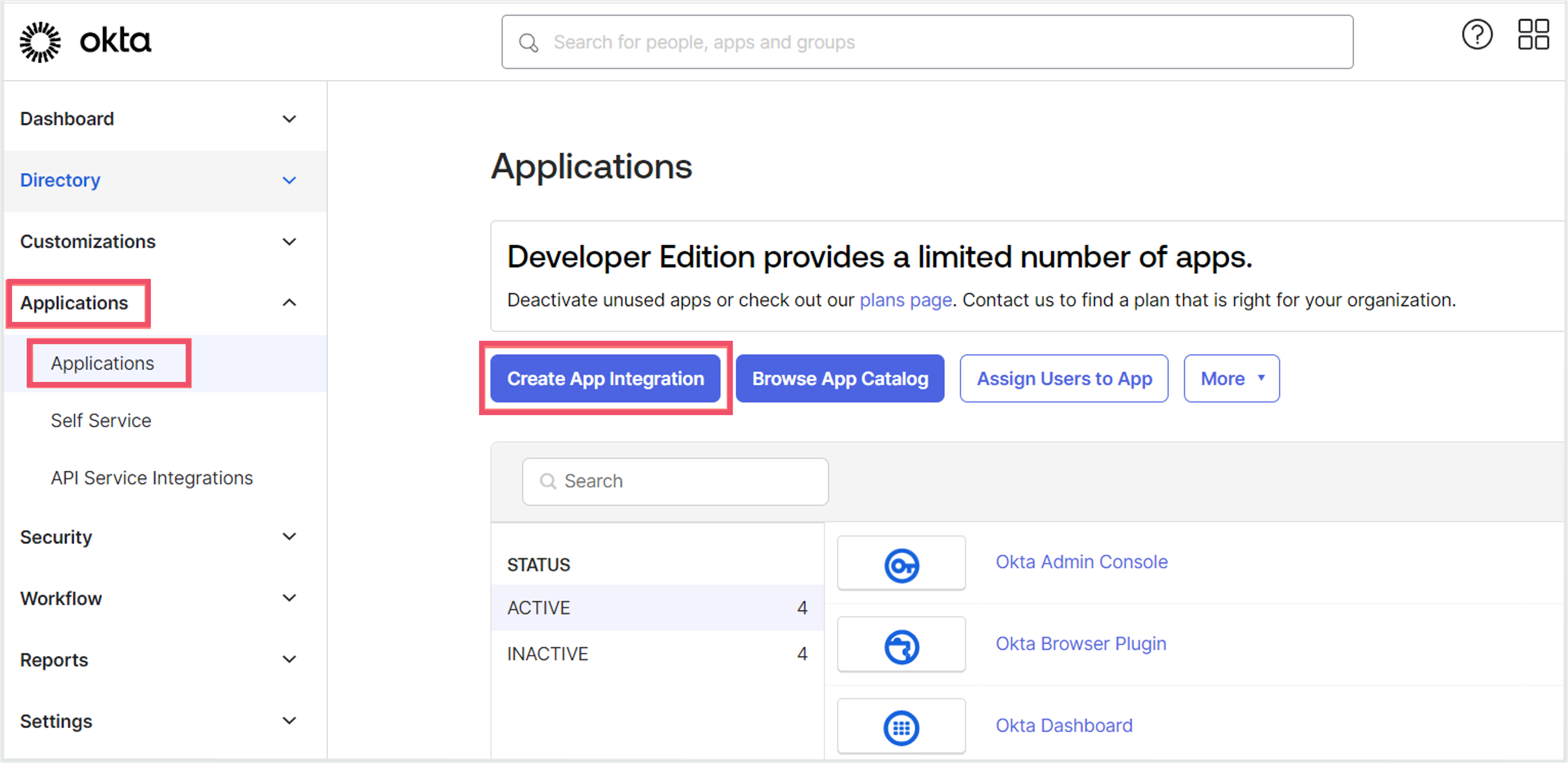Open the More dropdown button
Viewport: 1568px width, 763px height.
pos(1231,378)
